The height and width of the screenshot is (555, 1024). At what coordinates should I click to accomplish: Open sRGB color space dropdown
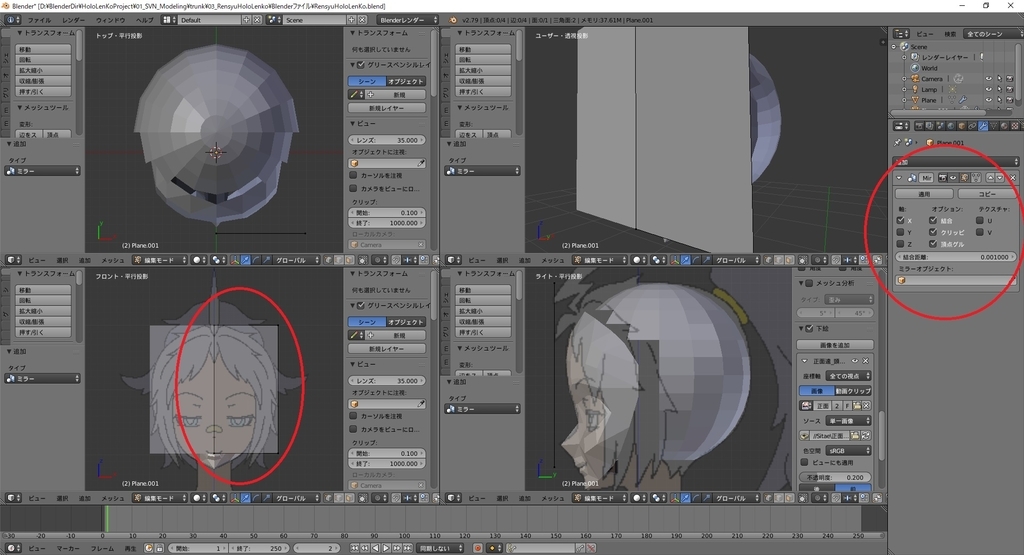[x=849, y=451]
